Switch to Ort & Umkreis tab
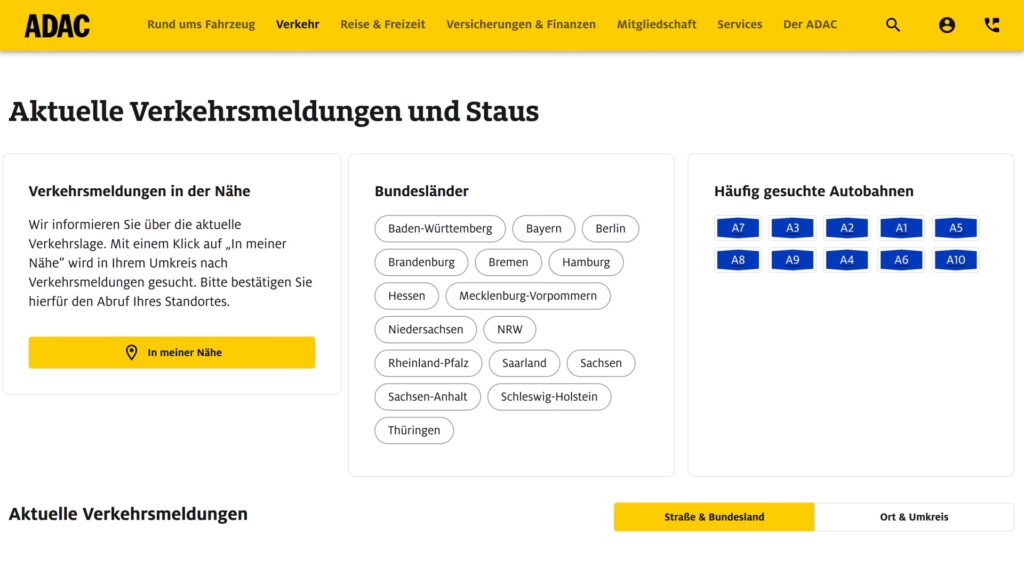Image resolution: width=1024 pixels, height=576 pixels. (x=914, y=517)
